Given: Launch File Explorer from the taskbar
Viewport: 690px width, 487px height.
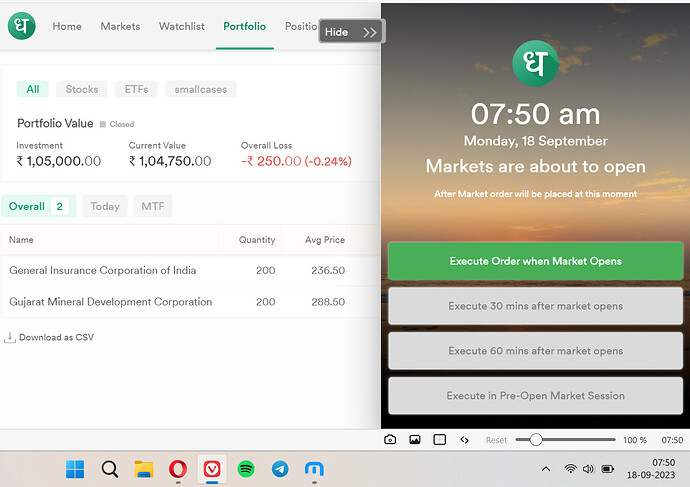Looking at the screenshot, I should coord(144,469).
